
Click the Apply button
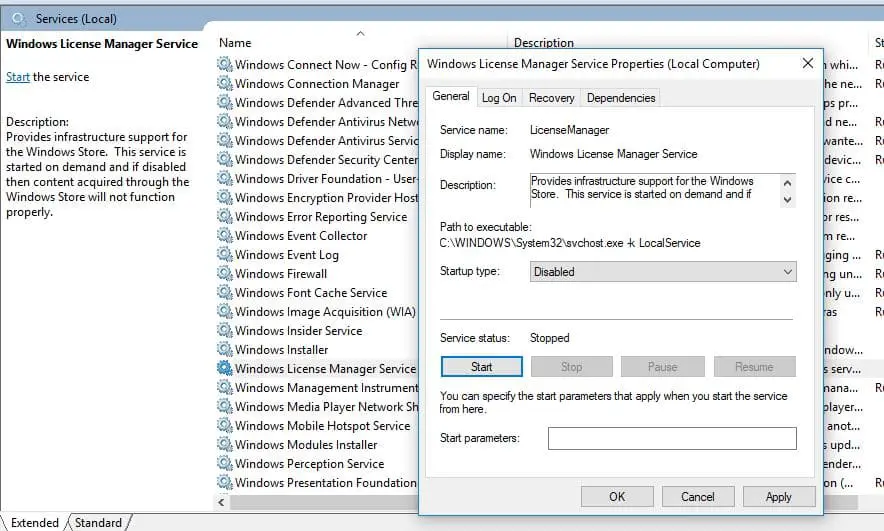click(x=779, y=497)
